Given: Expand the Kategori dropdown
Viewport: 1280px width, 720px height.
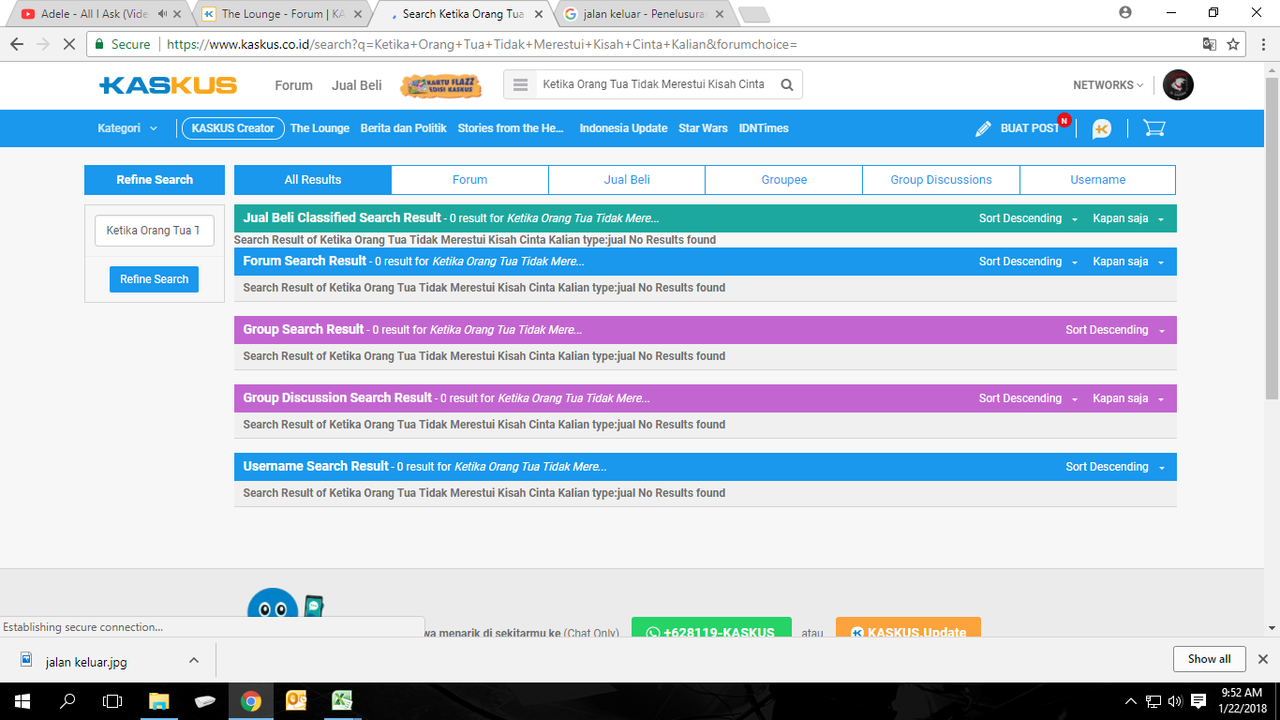Looking at the screenshot, I should [x=127, y=128].
